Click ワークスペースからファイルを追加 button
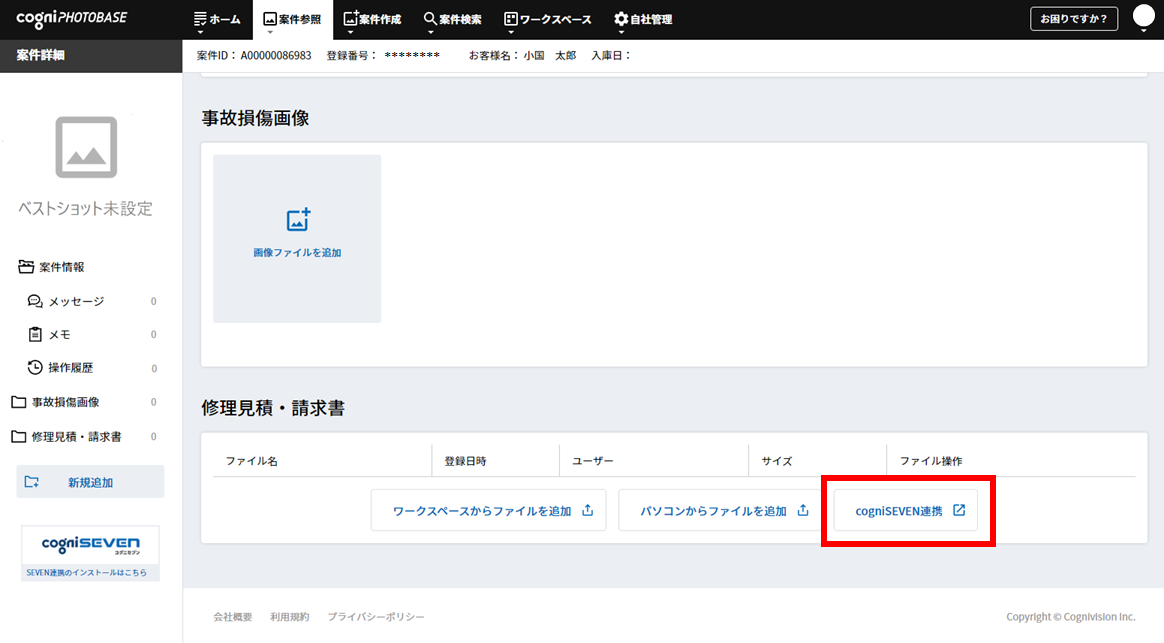1164x643 pixels. click(488, 510)
